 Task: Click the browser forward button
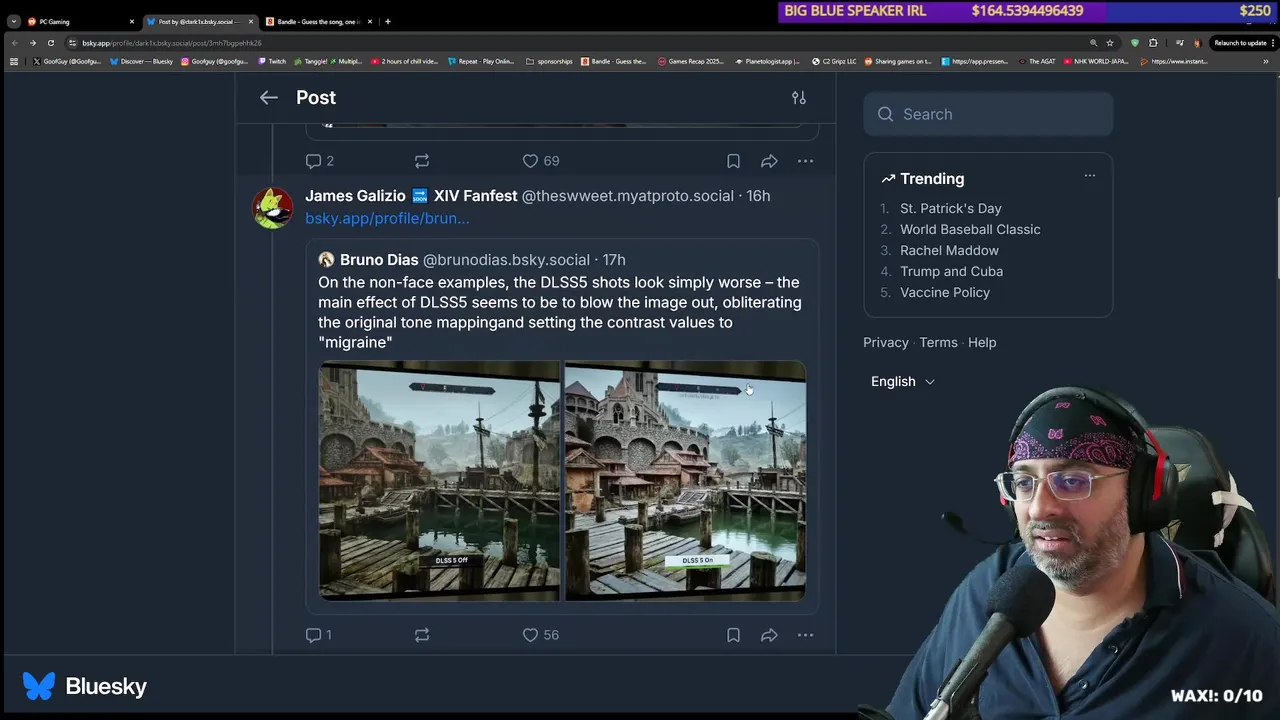pyautogui.click(x=32, y=43)
